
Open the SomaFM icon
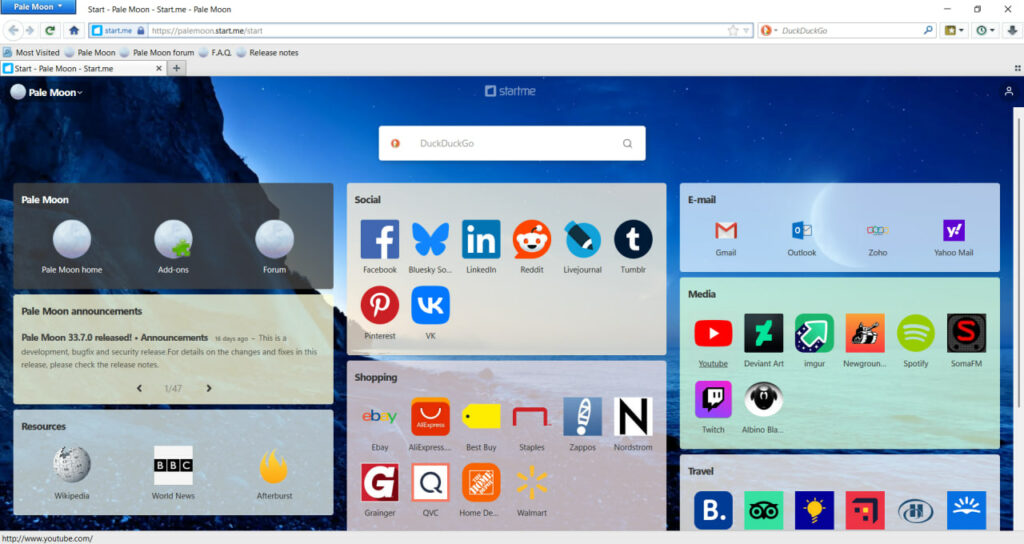click(967, 333)
